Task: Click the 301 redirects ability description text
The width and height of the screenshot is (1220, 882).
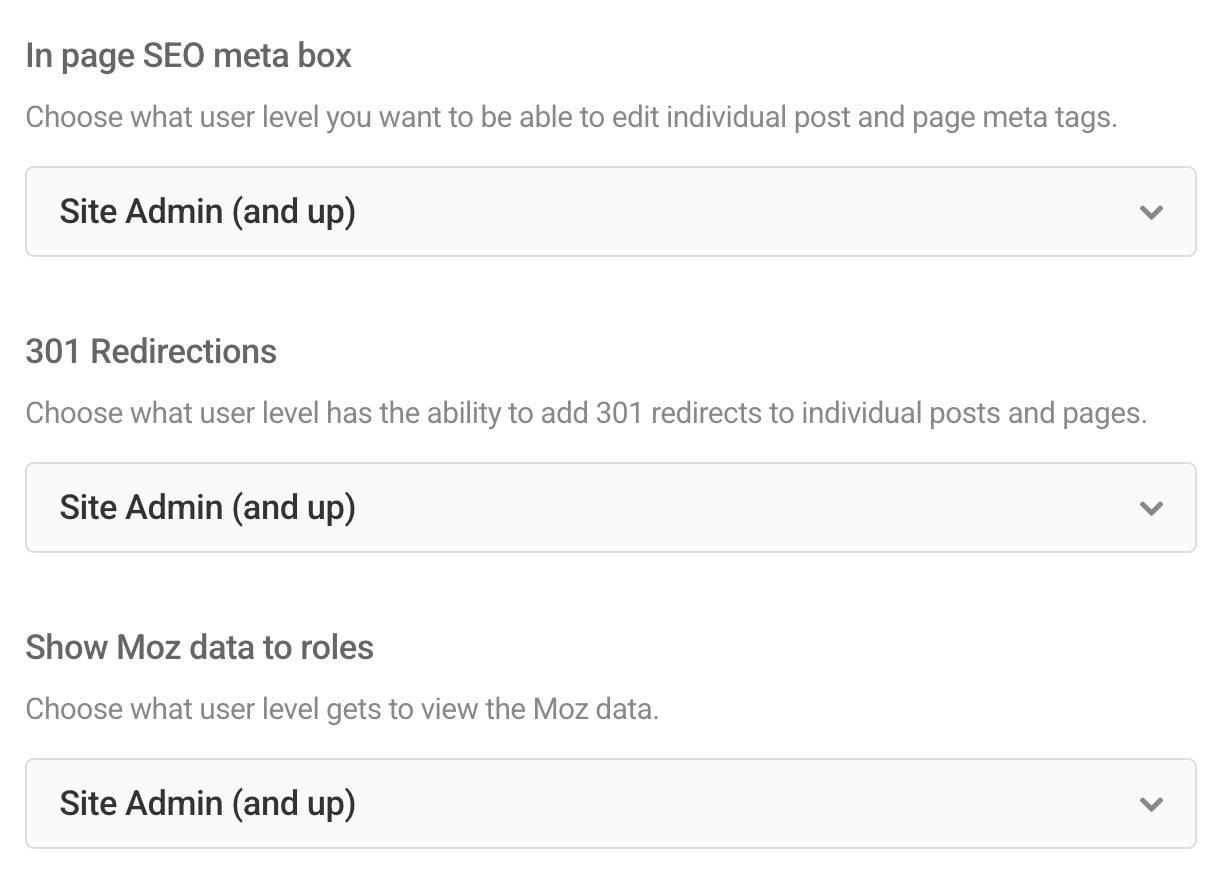Action: point(586,413)
